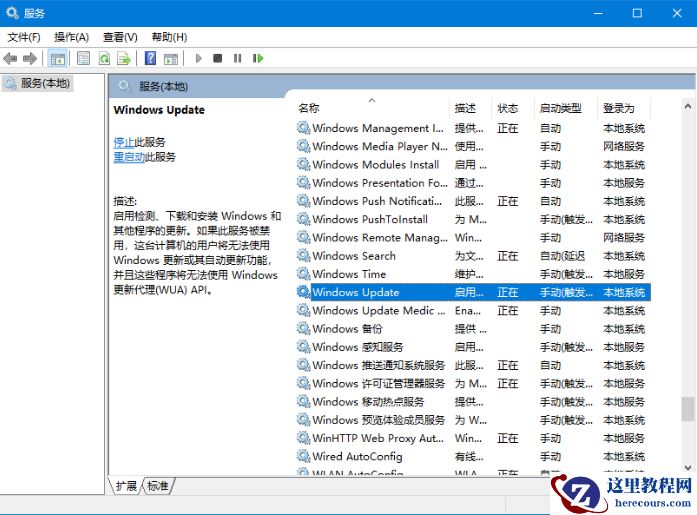Switch to the 扩展 tab

point(126,486)
